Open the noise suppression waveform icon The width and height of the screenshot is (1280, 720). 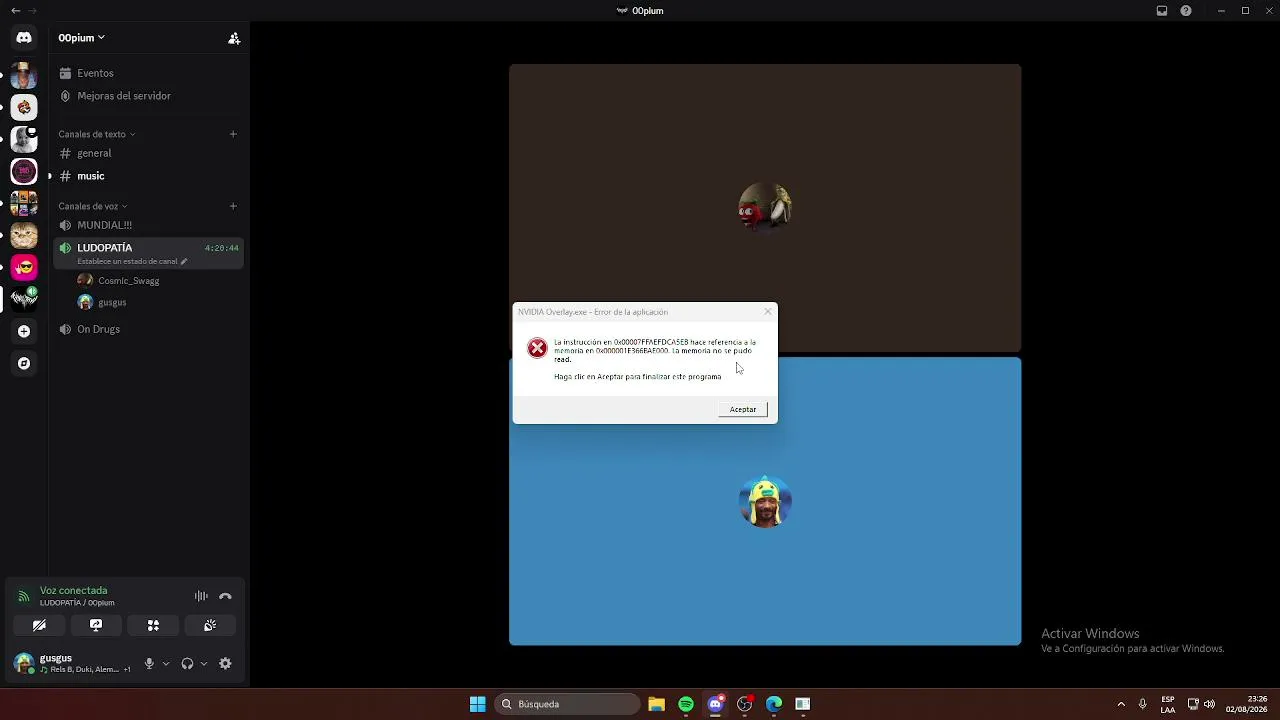201,596
